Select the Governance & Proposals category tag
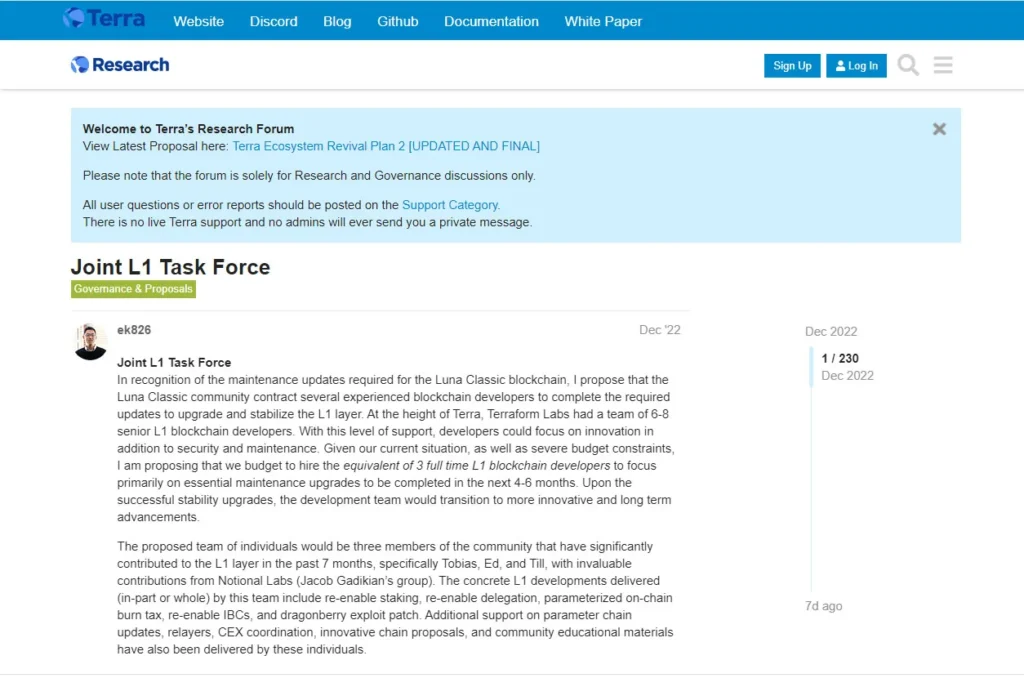This screenshot has width=1024, height=678. (x=133, y=289)
